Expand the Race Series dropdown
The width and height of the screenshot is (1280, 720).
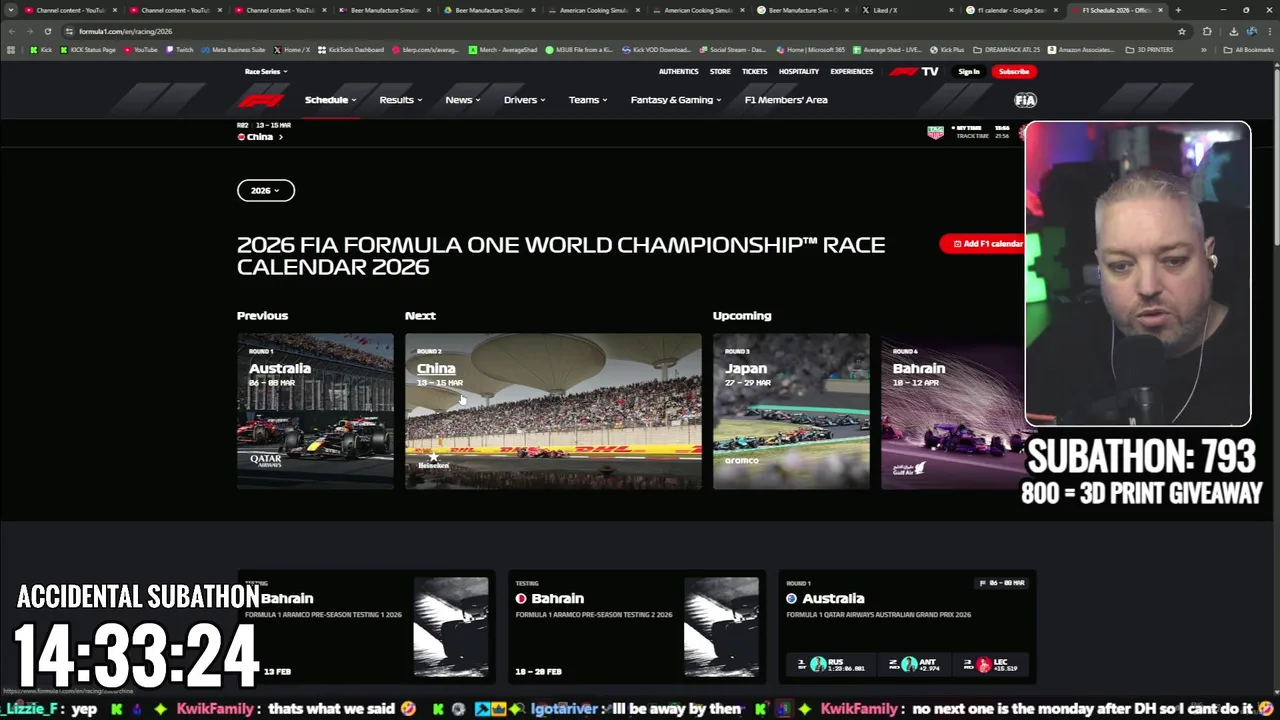pos(266,71)
